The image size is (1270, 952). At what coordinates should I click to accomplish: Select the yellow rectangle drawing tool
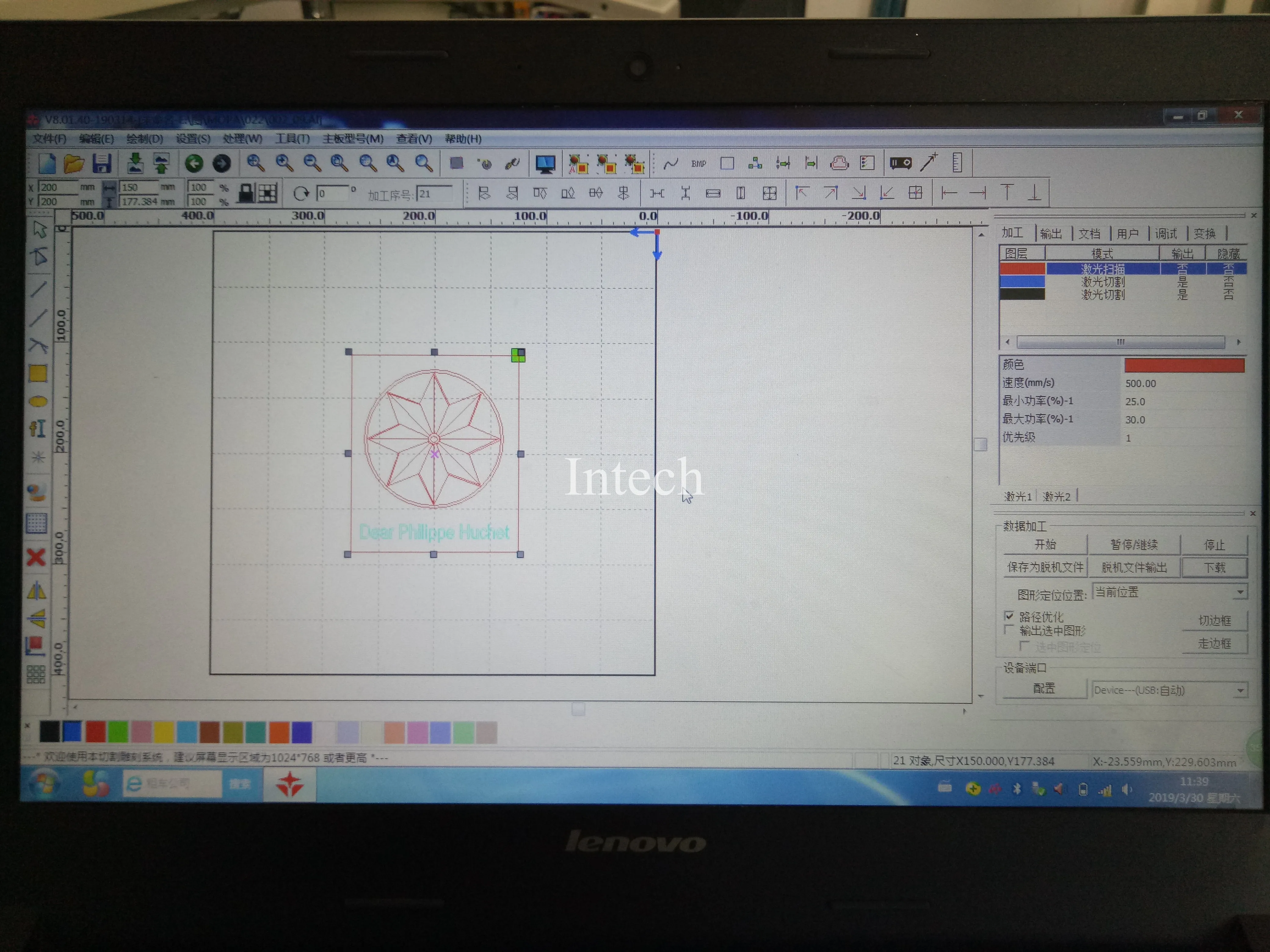pos(38,373)
